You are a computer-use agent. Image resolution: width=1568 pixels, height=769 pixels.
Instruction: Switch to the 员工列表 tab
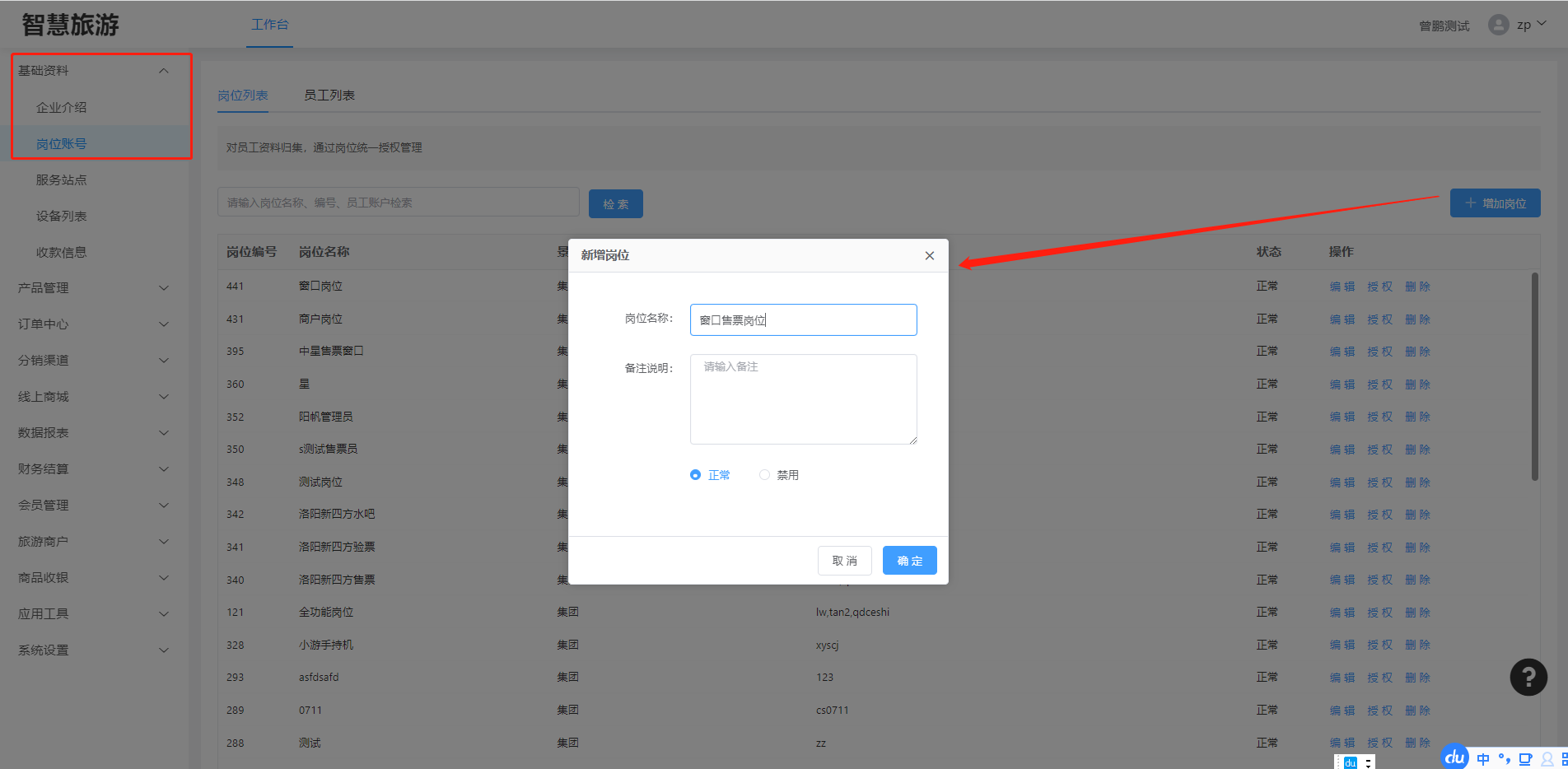click(x=329, y=96)
